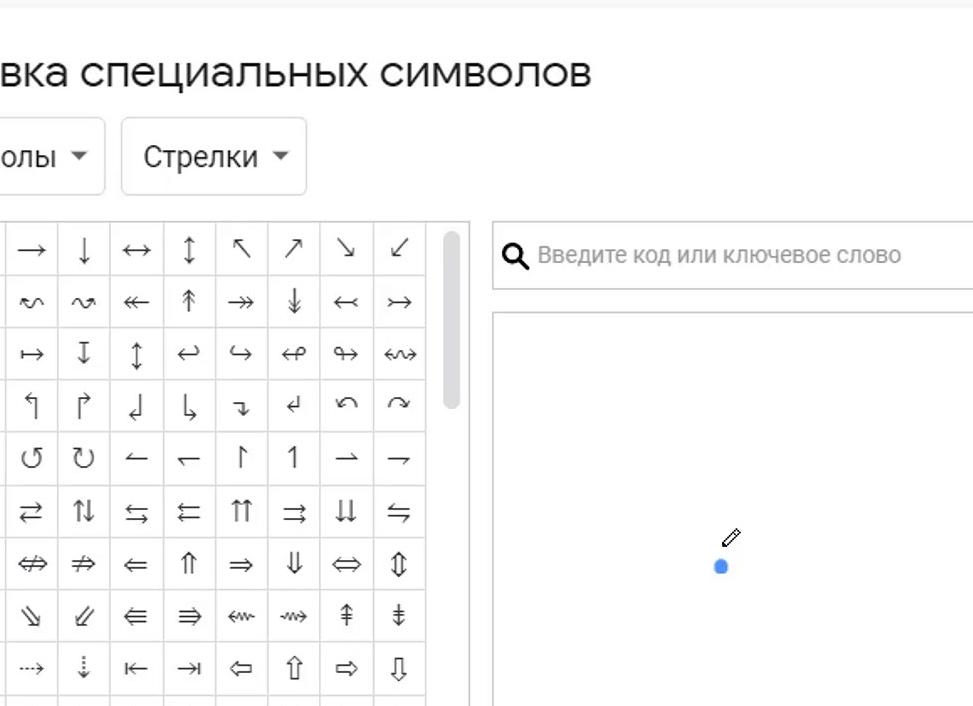Select the clockwise open circle arrow

pos(84,457)
